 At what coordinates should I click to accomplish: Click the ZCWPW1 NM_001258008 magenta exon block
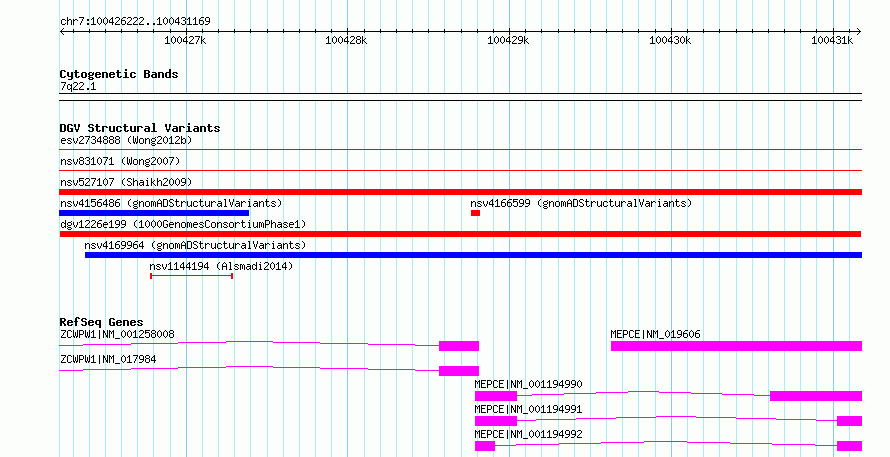(459, 346)
